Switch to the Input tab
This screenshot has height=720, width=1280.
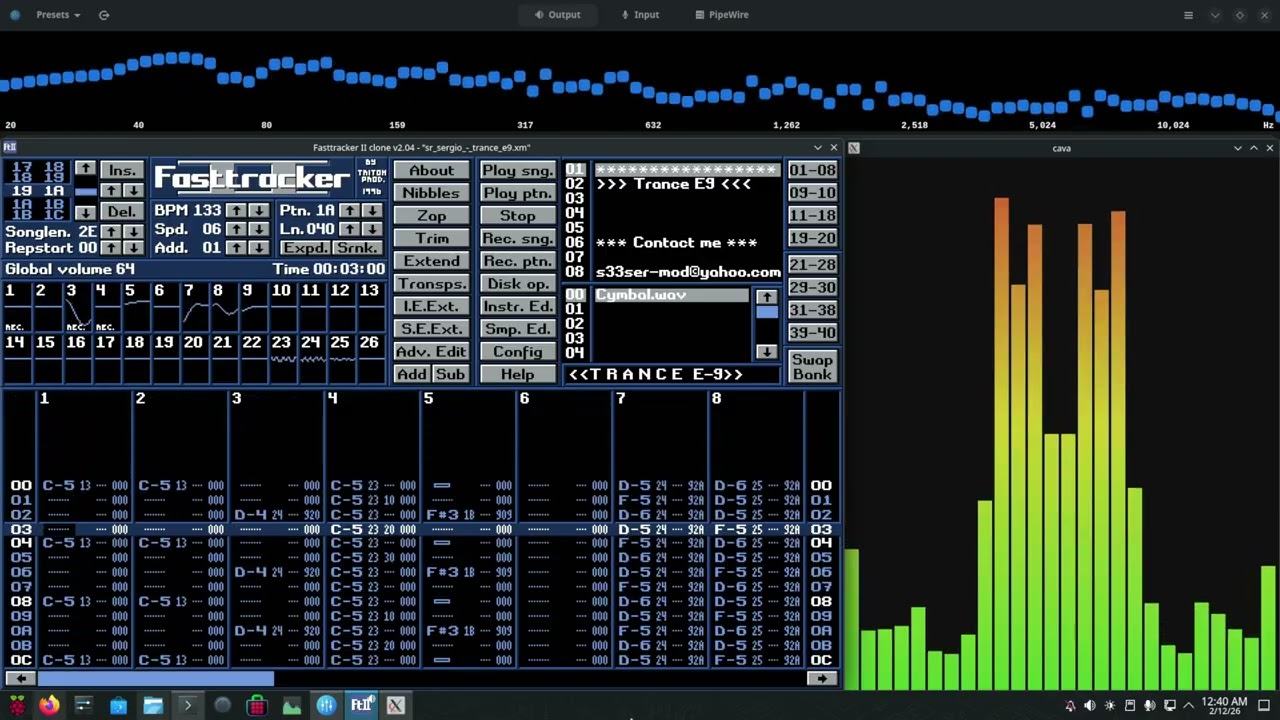click(x=640, y=15)
